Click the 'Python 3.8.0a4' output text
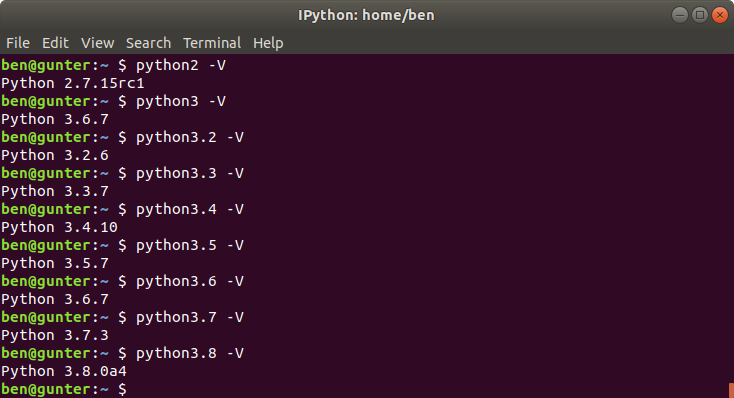Viewport: 734px width, 398px height. (64, 371)
